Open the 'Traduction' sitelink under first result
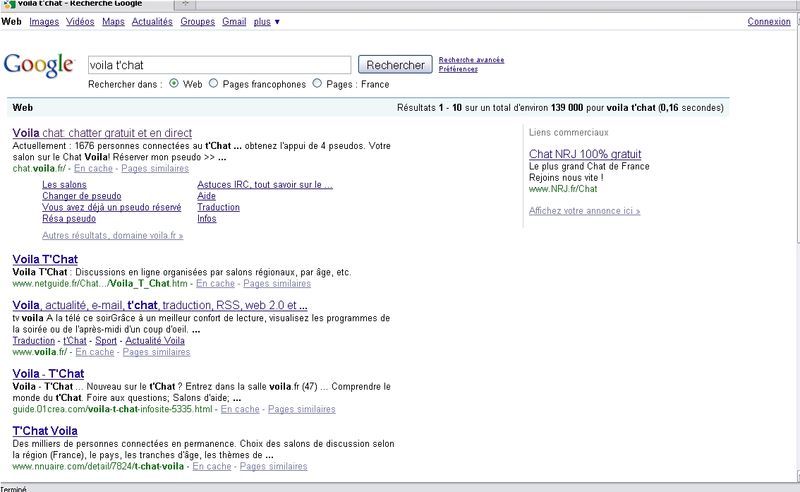Image resolution: width=800 pixels, height=492 pixels. point(218,207)
